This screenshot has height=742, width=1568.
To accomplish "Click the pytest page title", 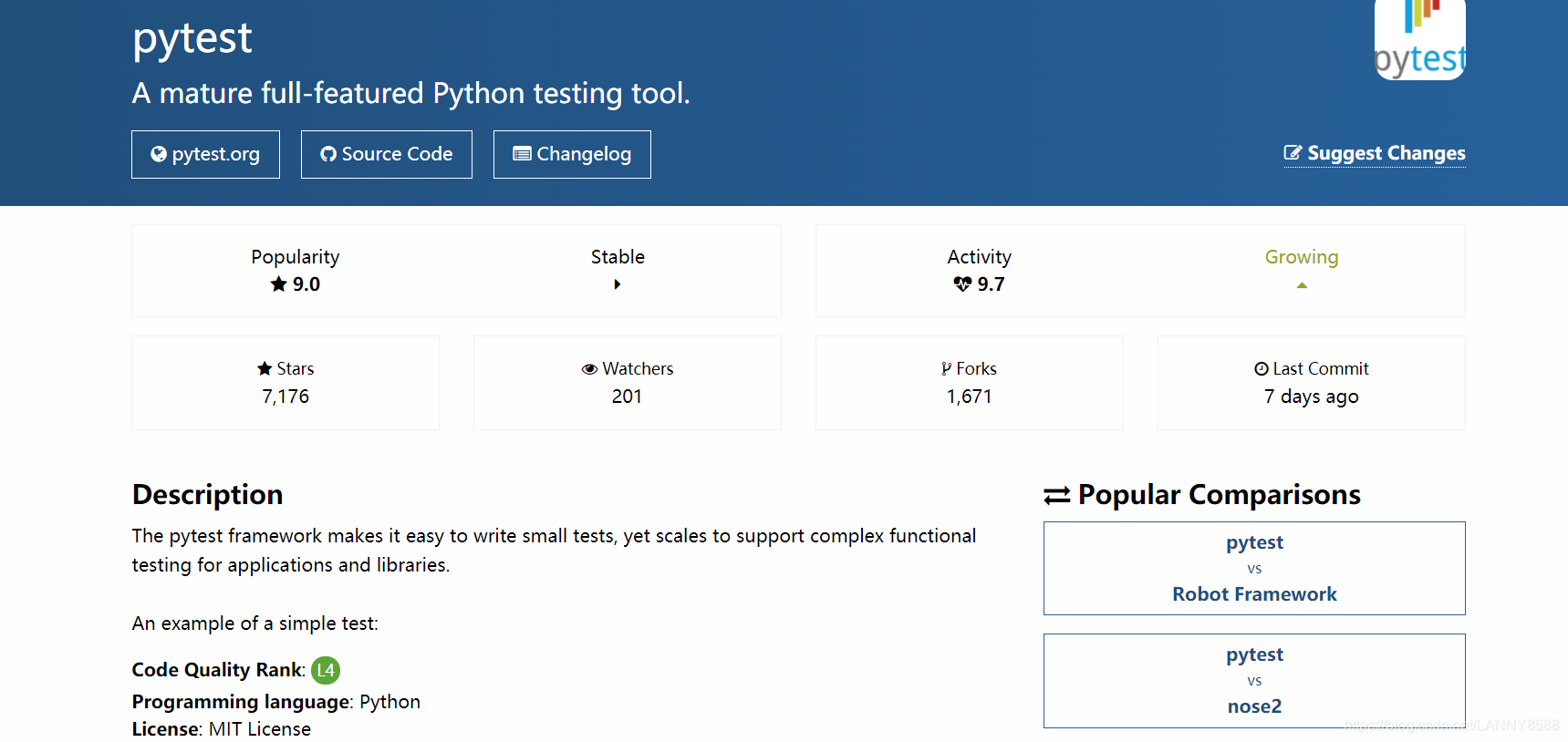I will 192,40.
